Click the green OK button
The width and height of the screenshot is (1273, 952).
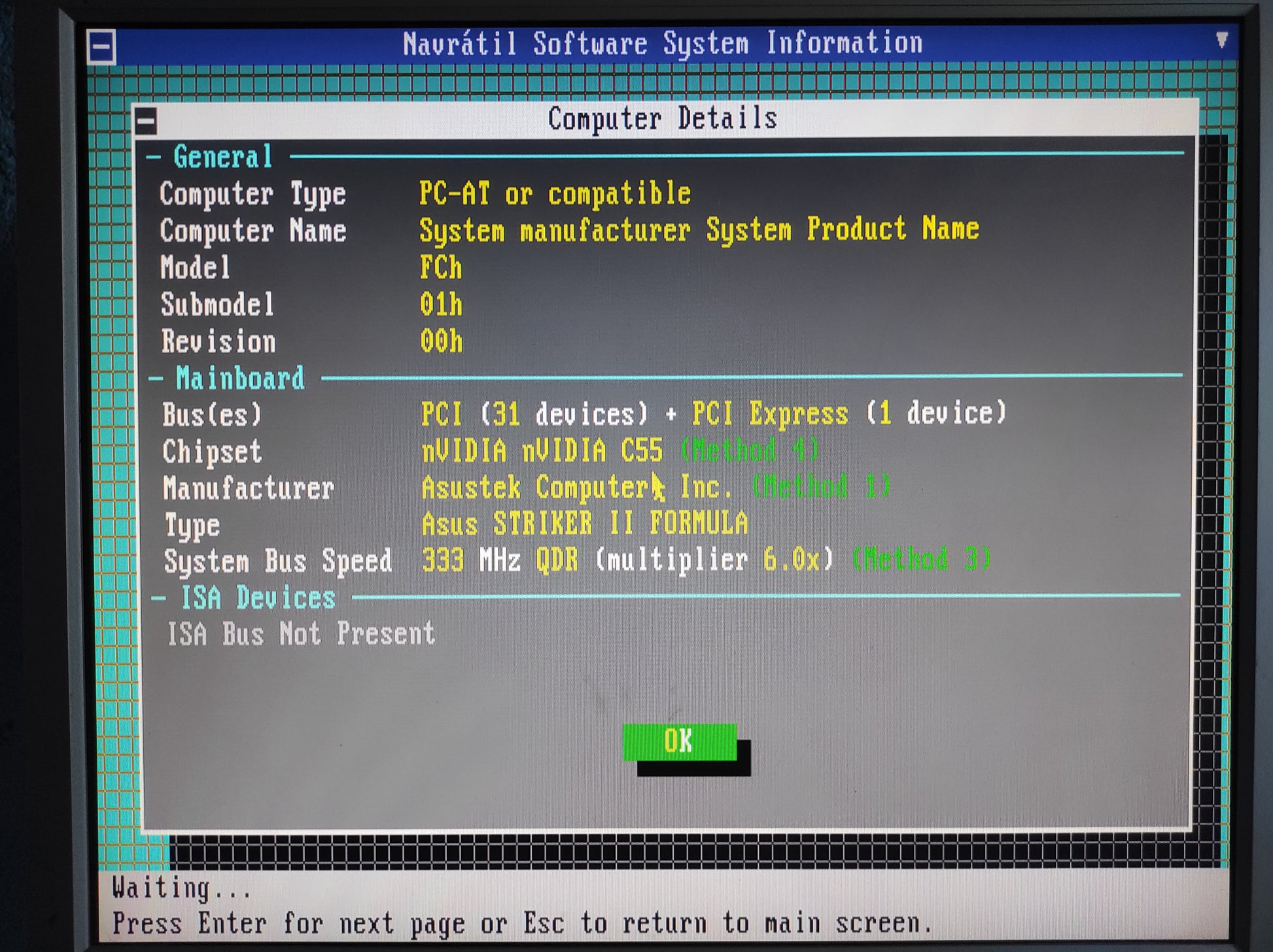679,742
